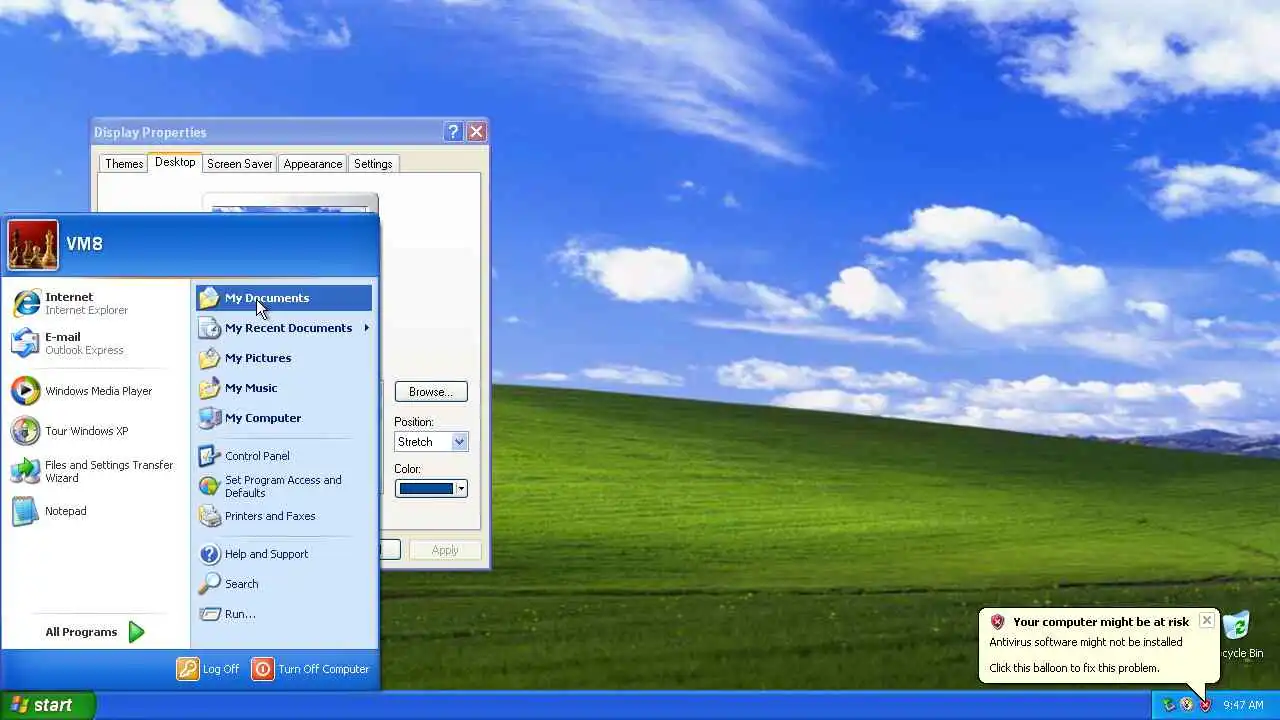Expand the My Recent Documents submenu
This screenshot has height=720, width=1280.
click(284, 328)
